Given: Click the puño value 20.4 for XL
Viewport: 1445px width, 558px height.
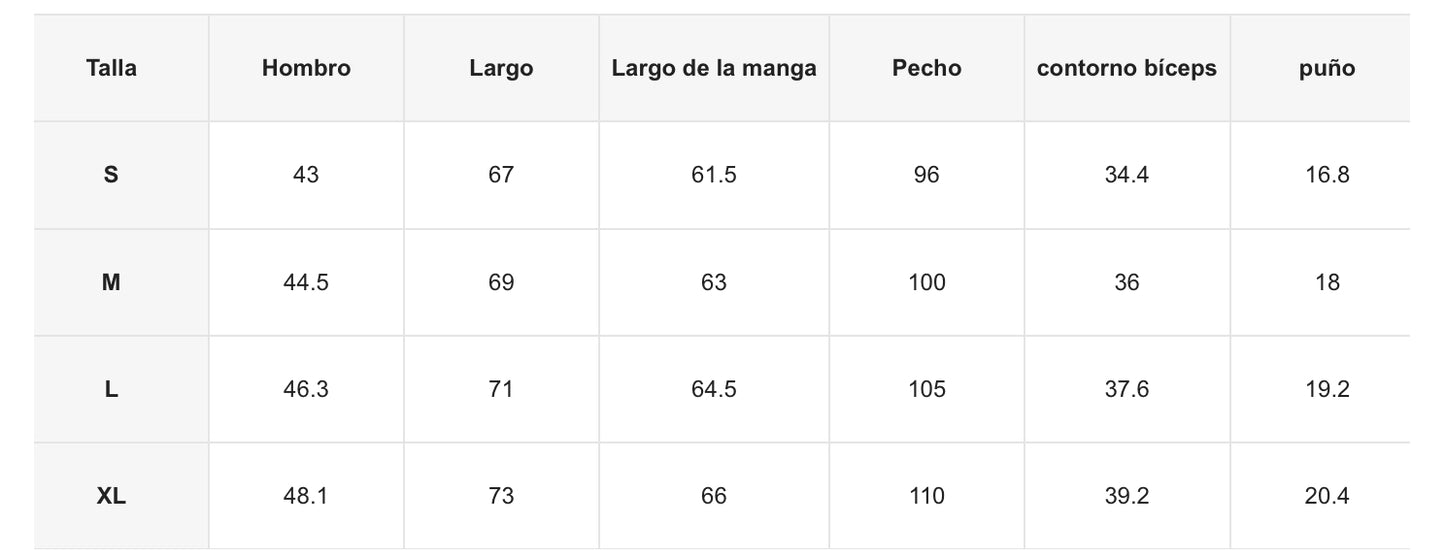Looking at the screenshot, I should click(x=1327, y=496).
